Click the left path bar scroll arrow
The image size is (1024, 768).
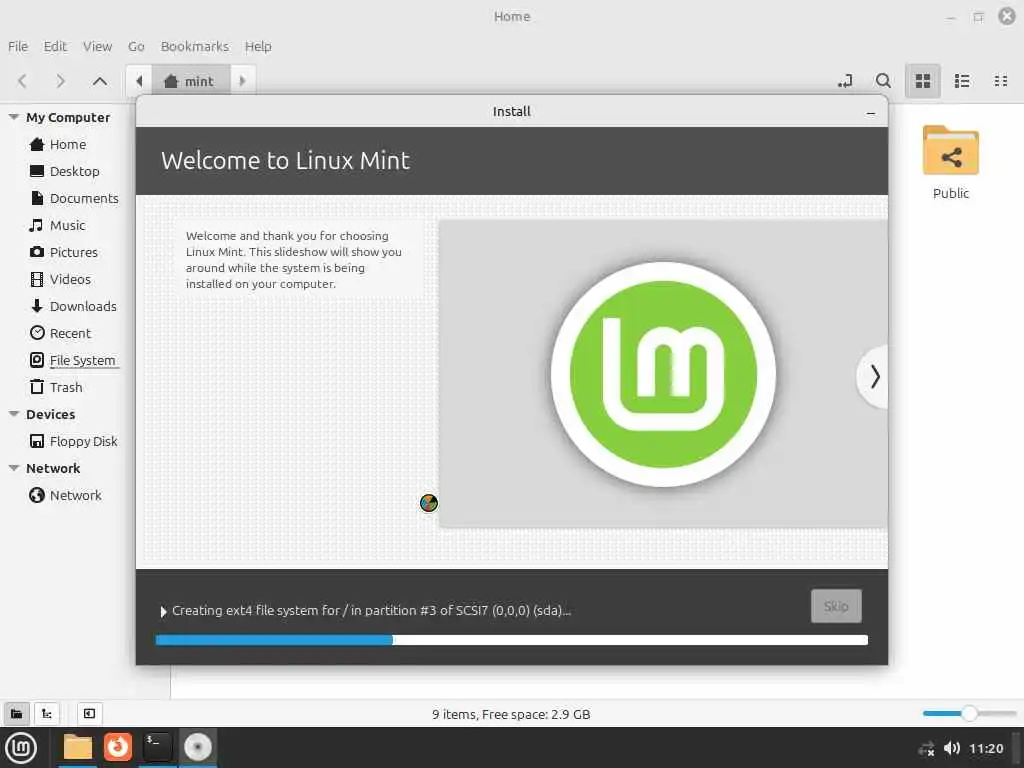coord(139,81)
